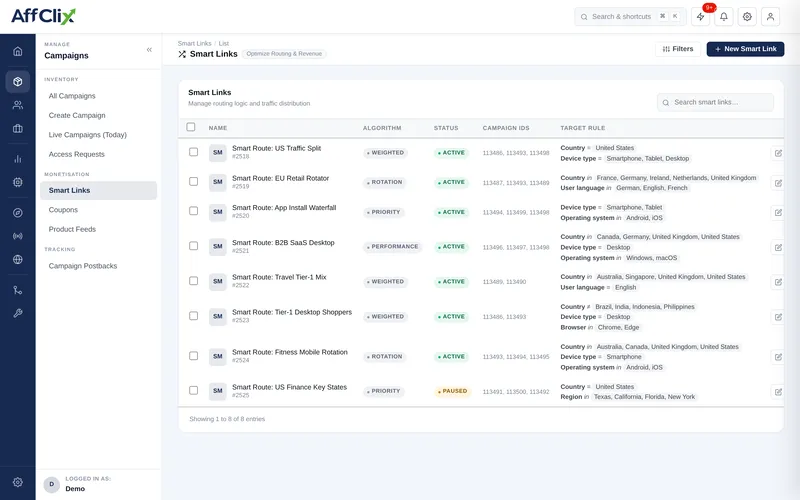Collapse the Campaigns sidebar panel
The image size is (800, 500).
point(149,50)
